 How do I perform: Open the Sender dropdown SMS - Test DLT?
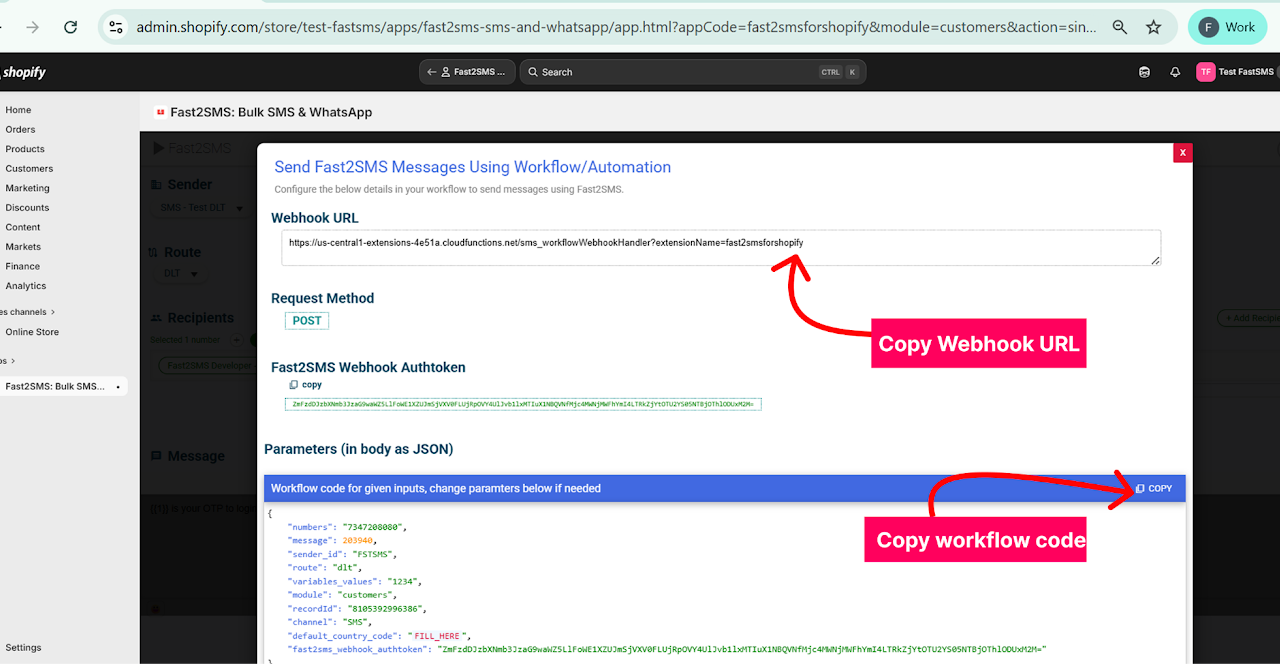pos(193,208)
